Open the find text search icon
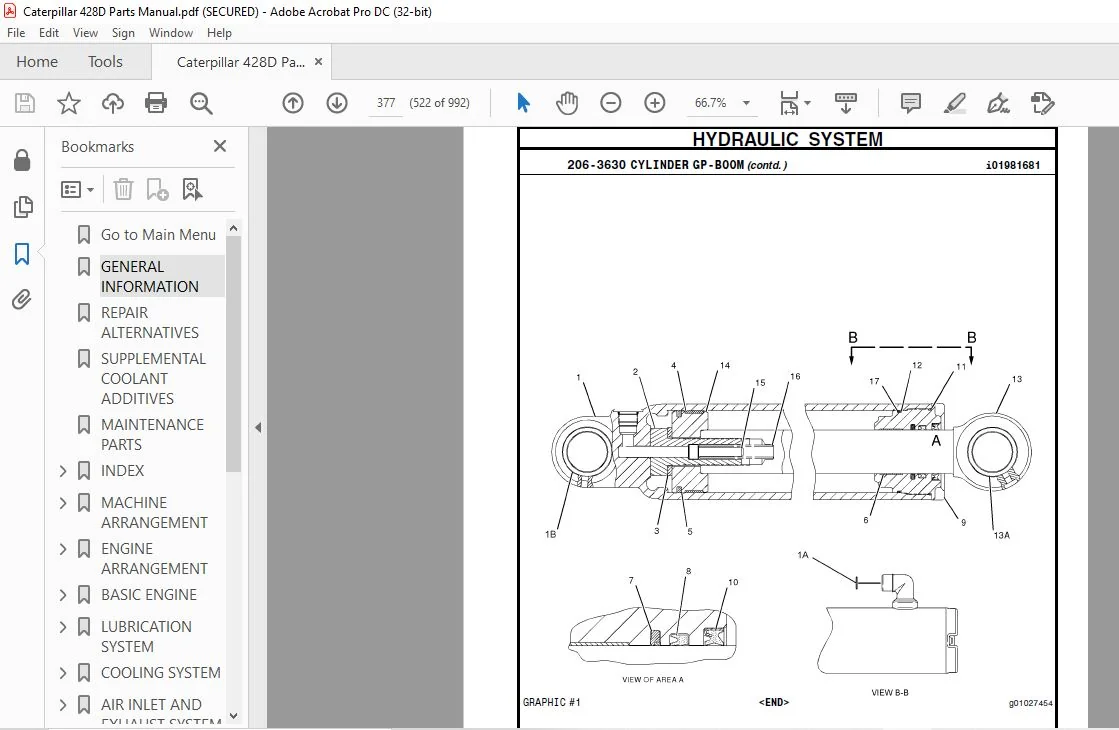 click(x=201, y=103)
